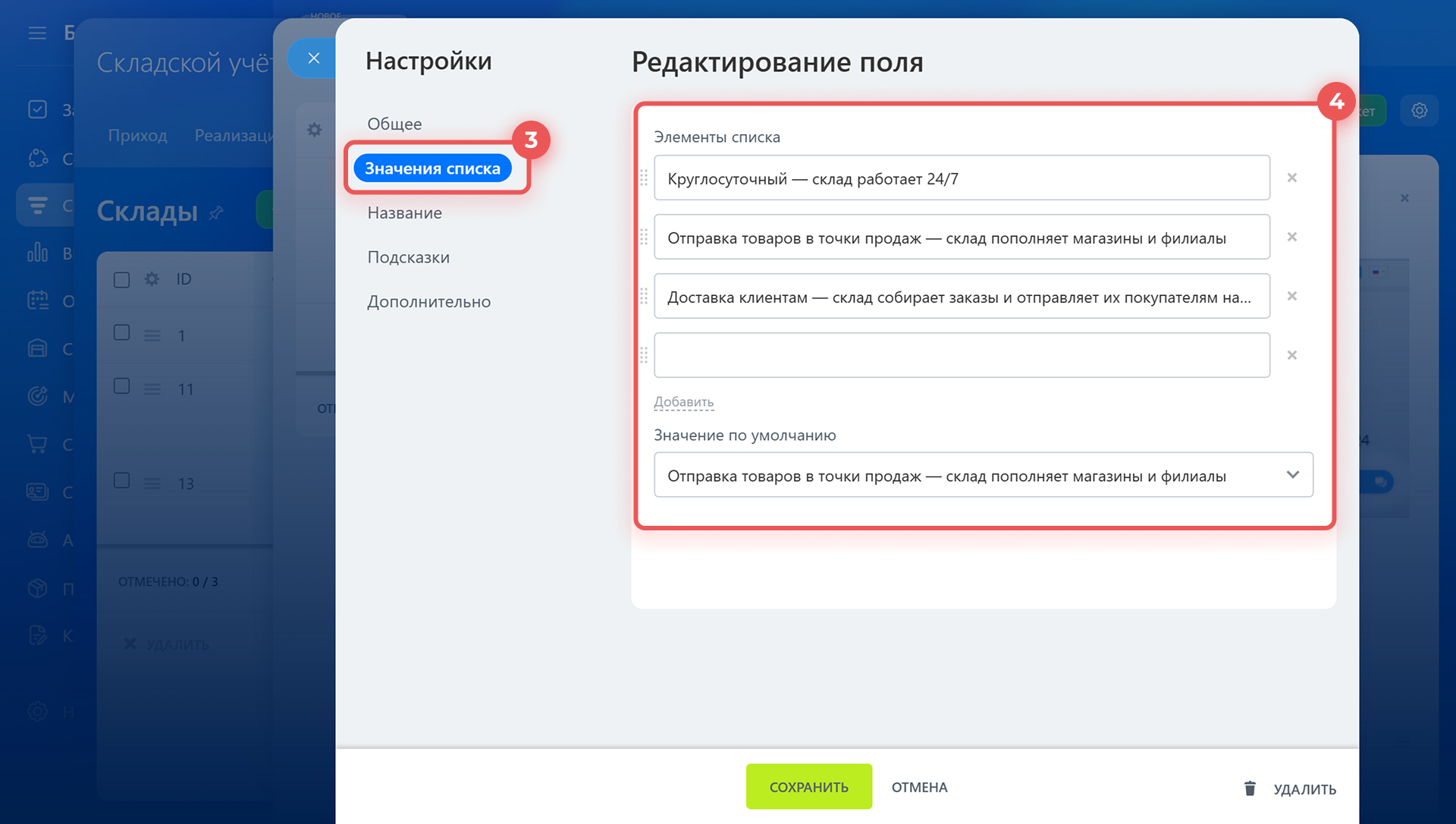Click the ОТМЕНА button

[918, 788]
